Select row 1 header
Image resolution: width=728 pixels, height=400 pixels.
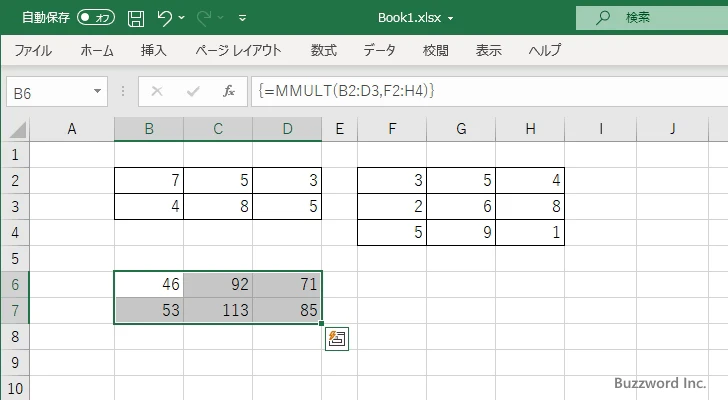15,155
